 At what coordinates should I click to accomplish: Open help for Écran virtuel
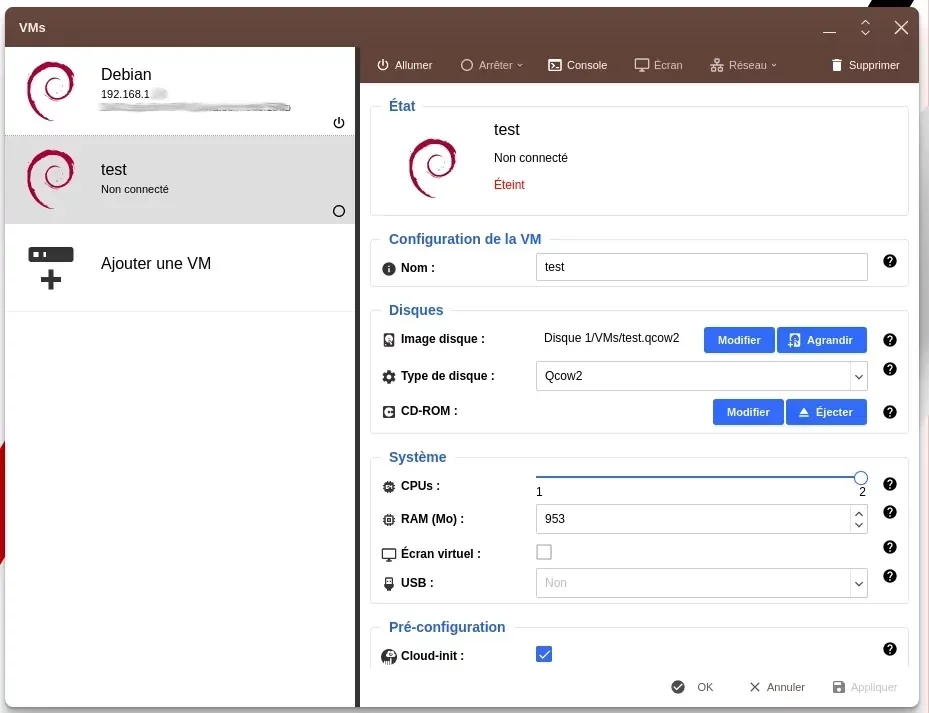889,547
